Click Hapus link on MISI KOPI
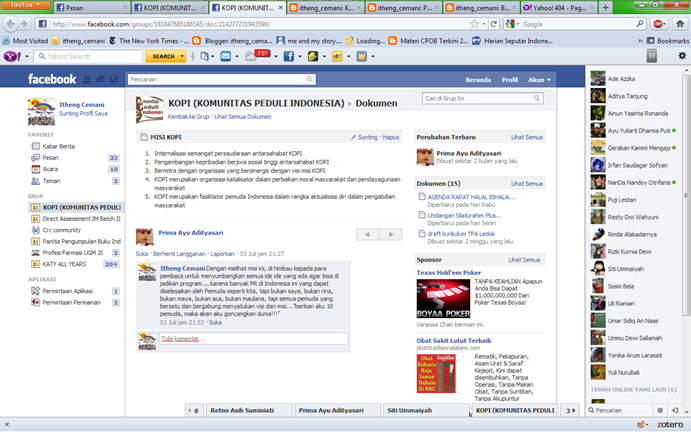 pos(390,138)
